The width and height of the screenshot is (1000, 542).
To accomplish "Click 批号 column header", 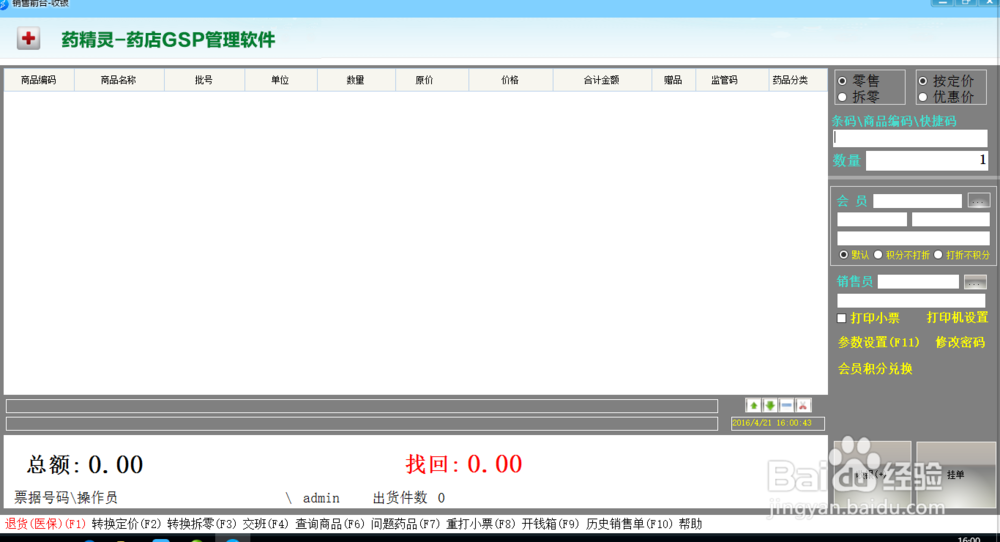I will pos(204,80).
